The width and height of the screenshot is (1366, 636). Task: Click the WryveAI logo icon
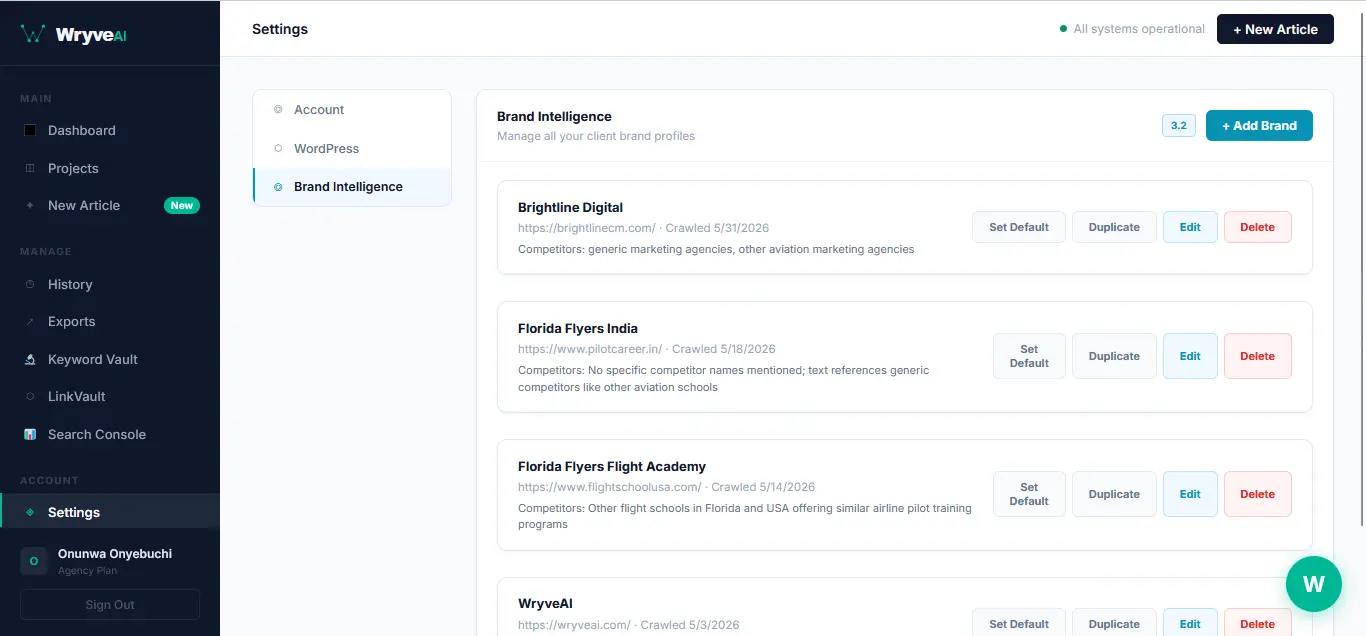click(x=33, y=34)
